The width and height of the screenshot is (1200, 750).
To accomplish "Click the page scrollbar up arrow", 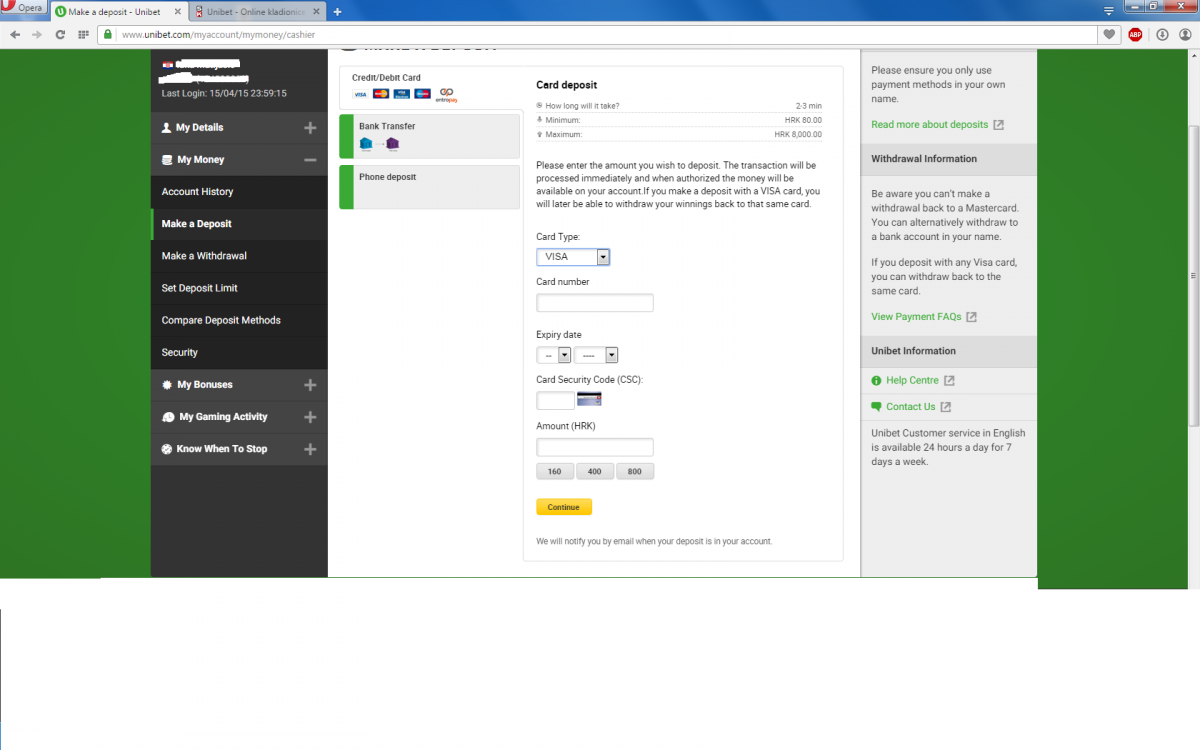I will pos(1193,56).
